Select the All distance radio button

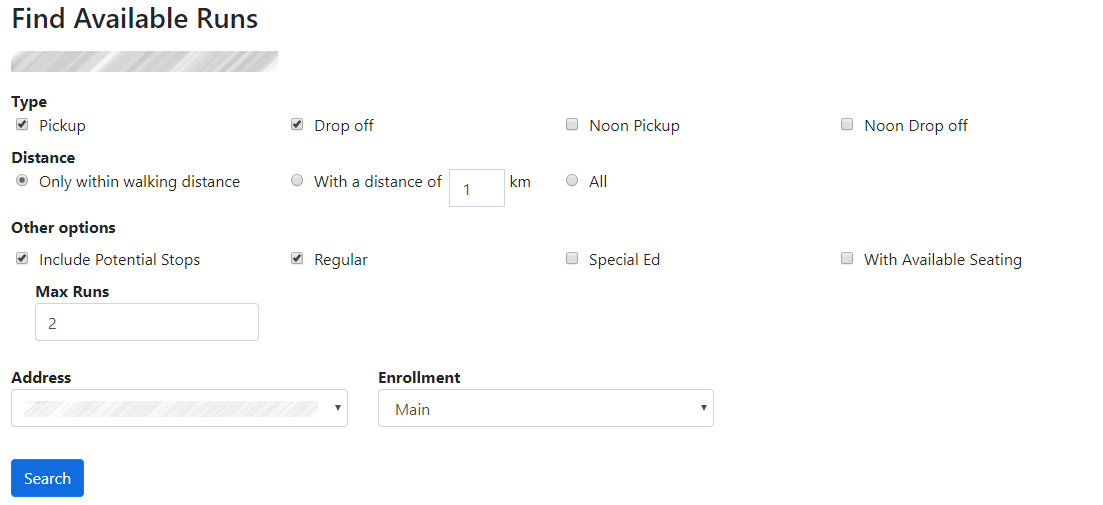tap(572, 181)
